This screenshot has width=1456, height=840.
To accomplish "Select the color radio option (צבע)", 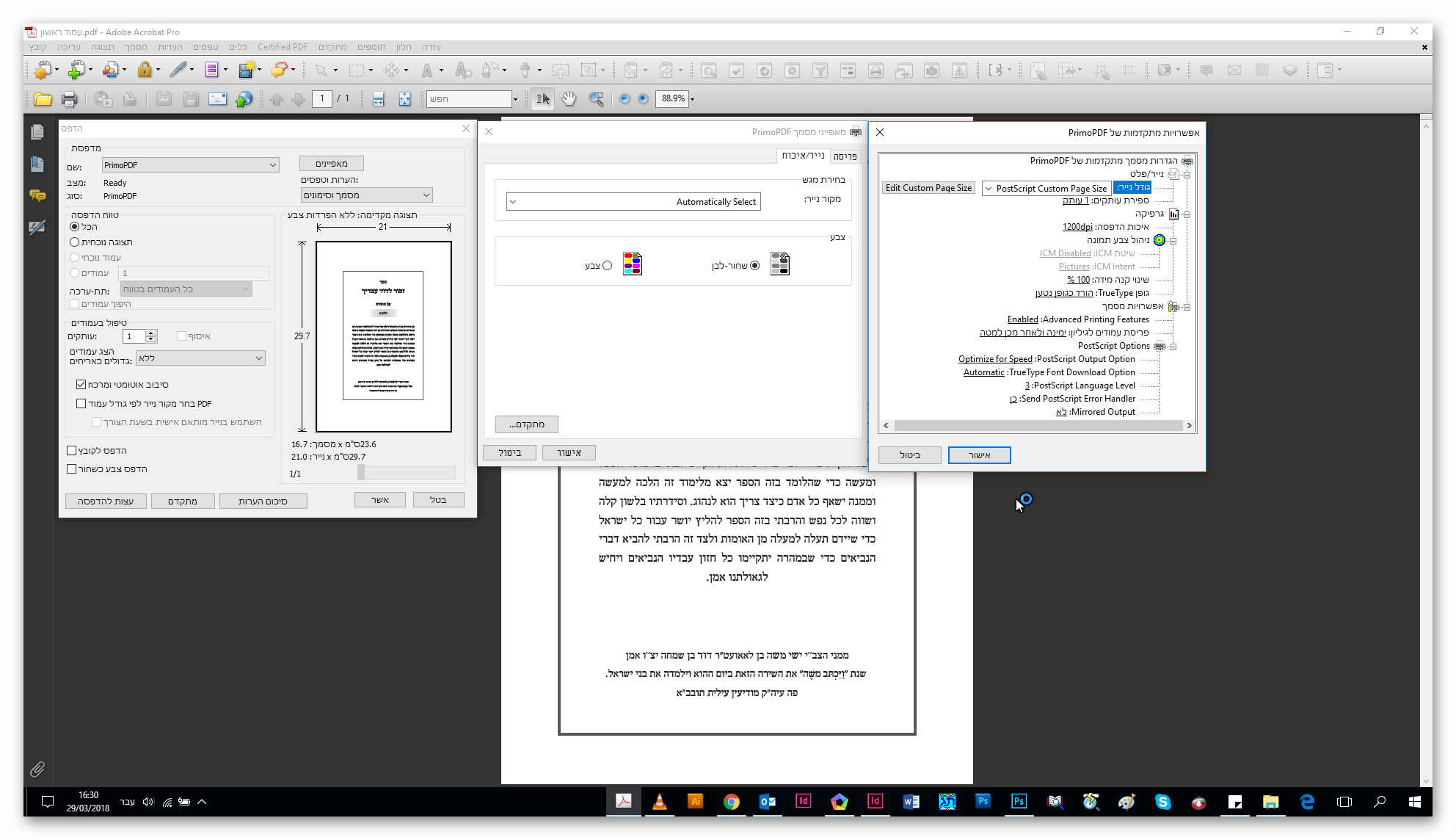I will [x=607, y=266].
